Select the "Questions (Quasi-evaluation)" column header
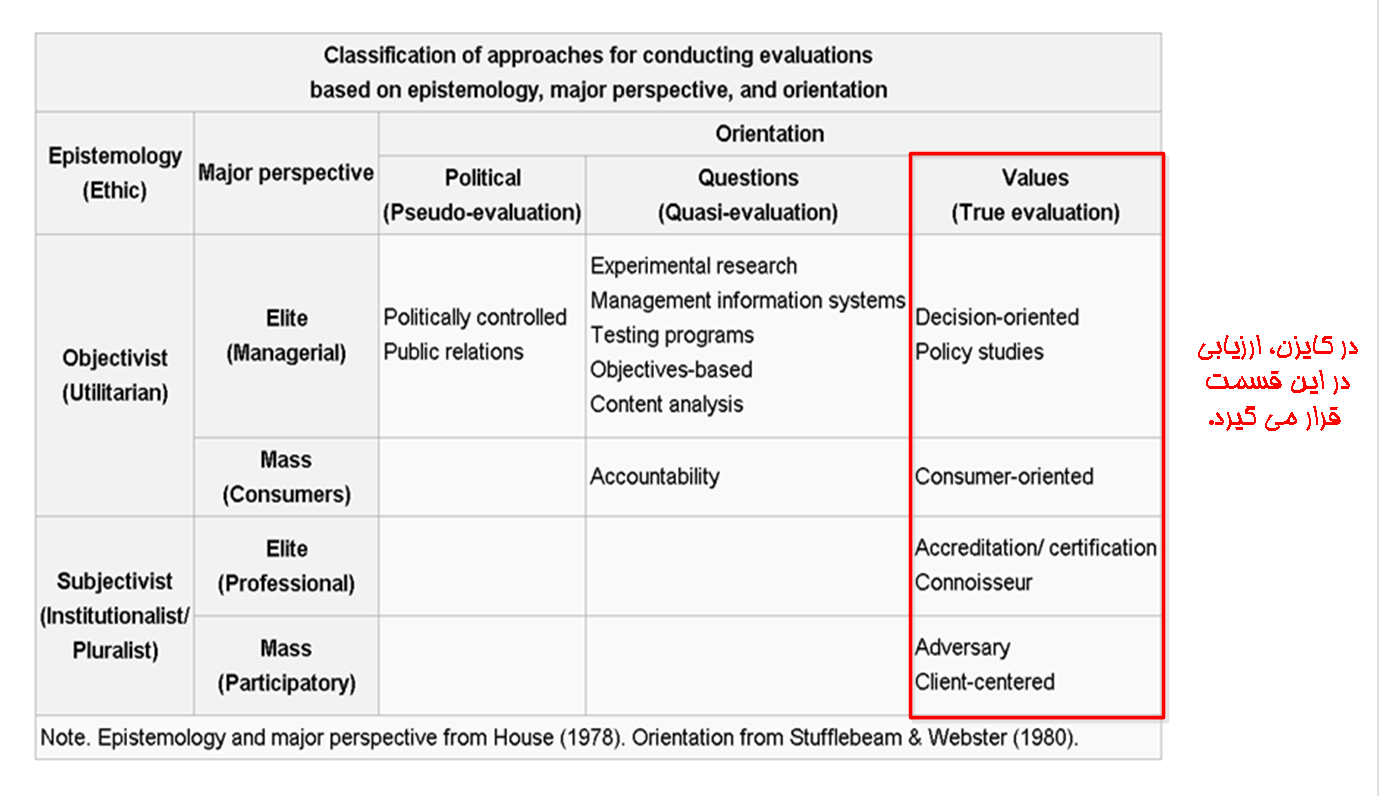 tap(747, 195)
